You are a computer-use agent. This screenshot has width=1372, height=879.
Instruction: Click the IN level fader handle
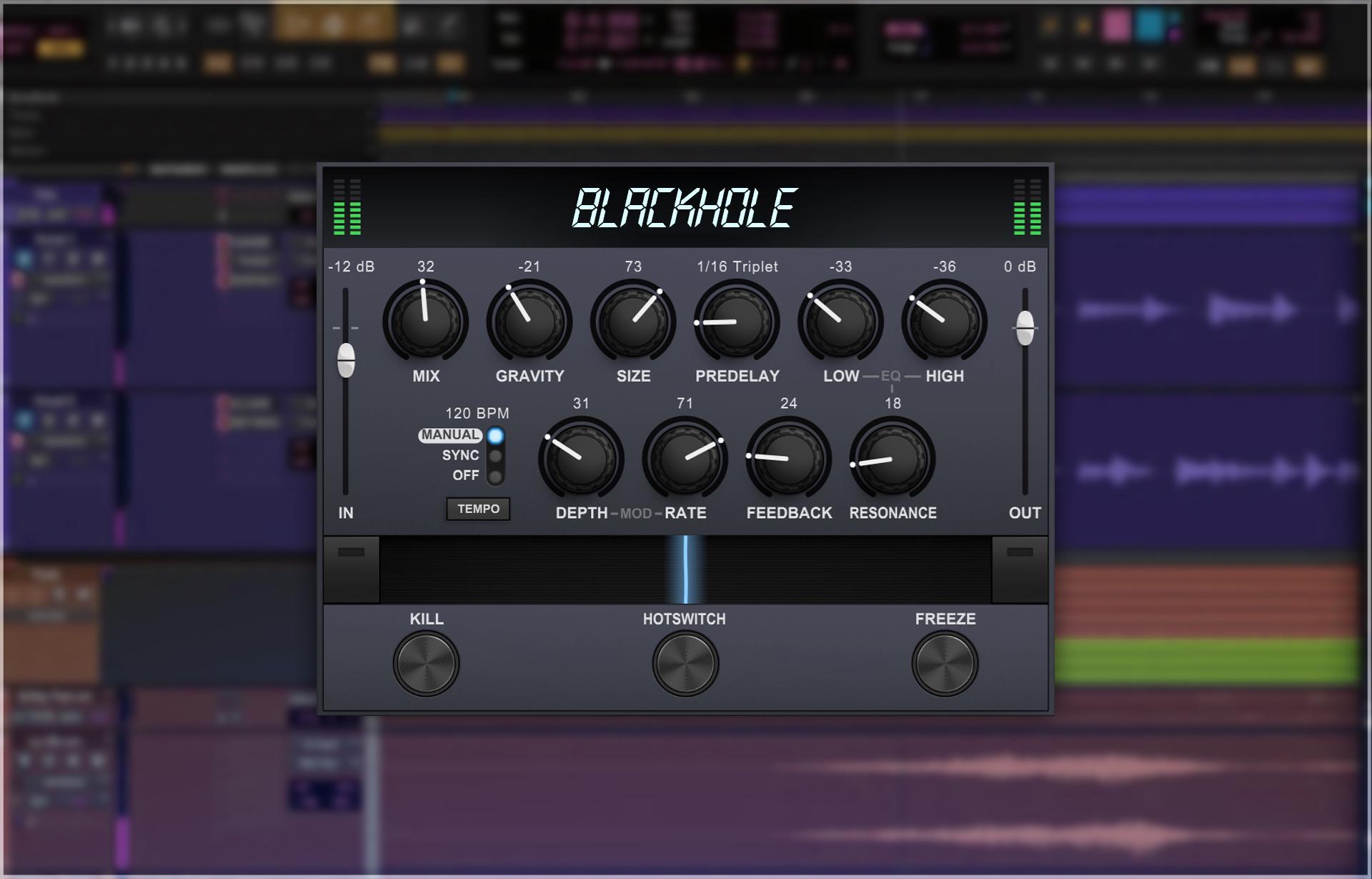coord(346,359)
